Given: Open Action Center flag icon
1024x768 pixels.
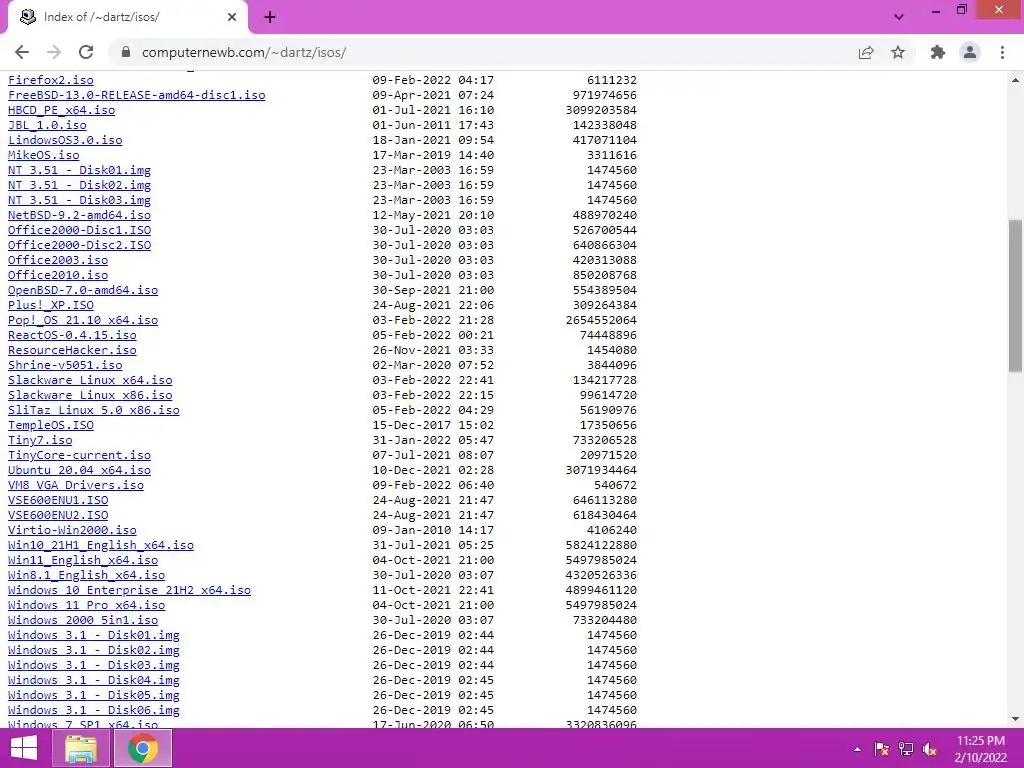Looking at the screenshot, I should (x=881, y=749).
